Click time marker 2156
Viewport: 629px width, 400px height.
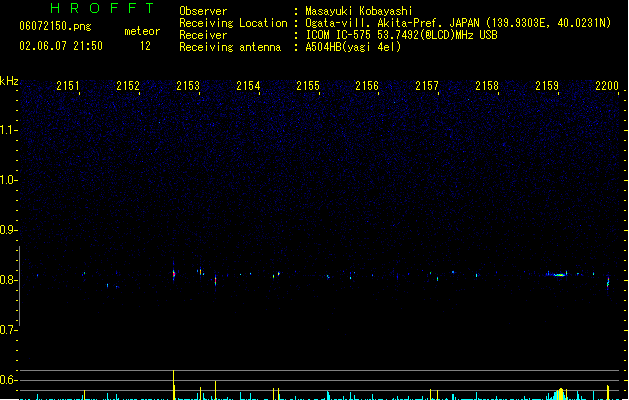pos(367,86)
